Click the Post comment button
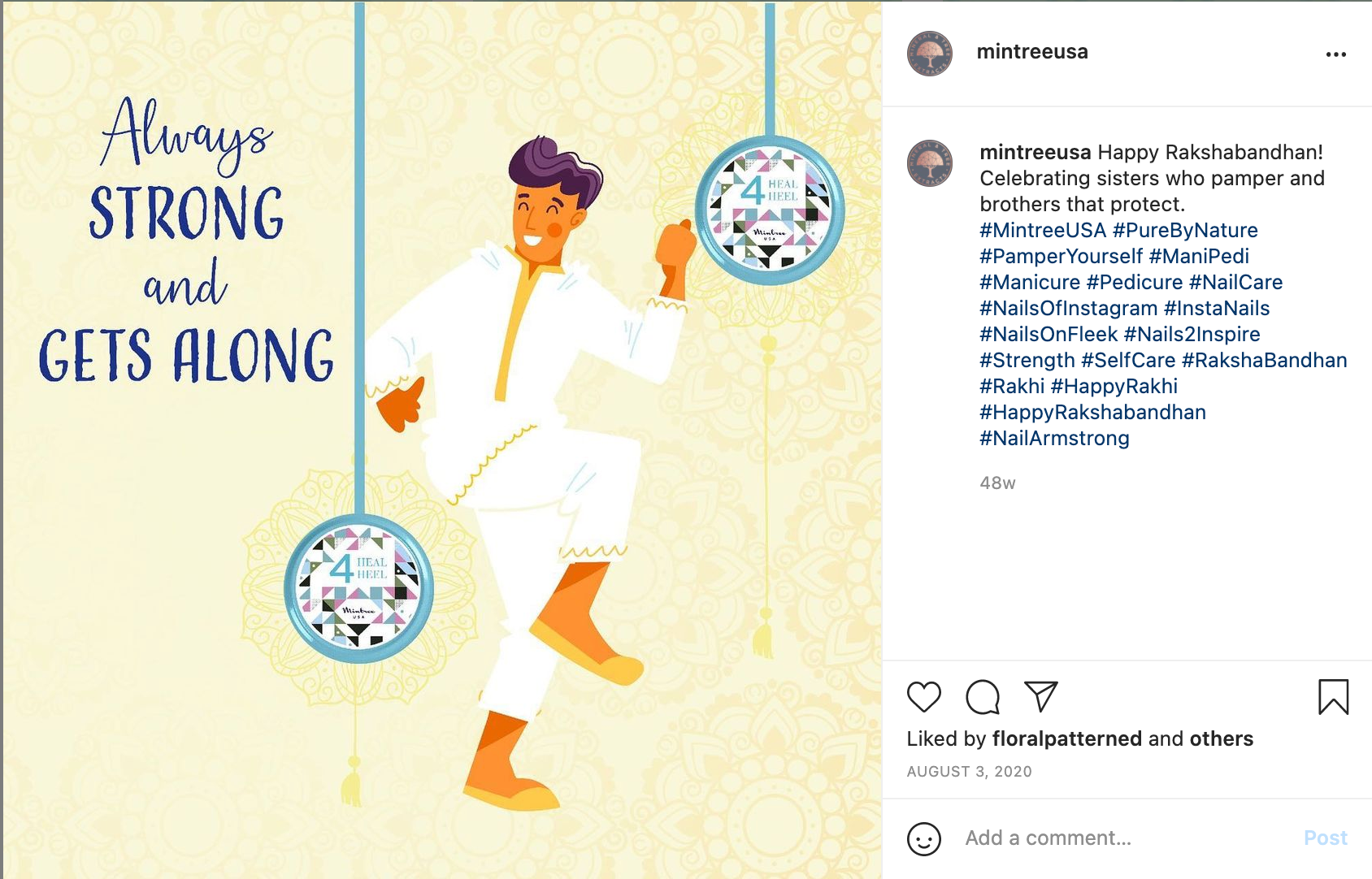Viewport: 1372px width, 879px height. click(1326, 838)
